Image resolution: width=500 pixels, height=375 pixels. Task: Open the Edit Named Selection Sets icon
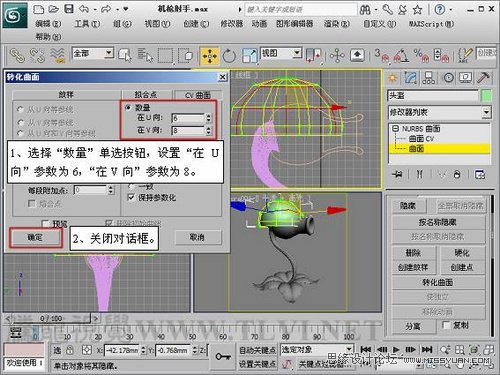pos(465,55)
